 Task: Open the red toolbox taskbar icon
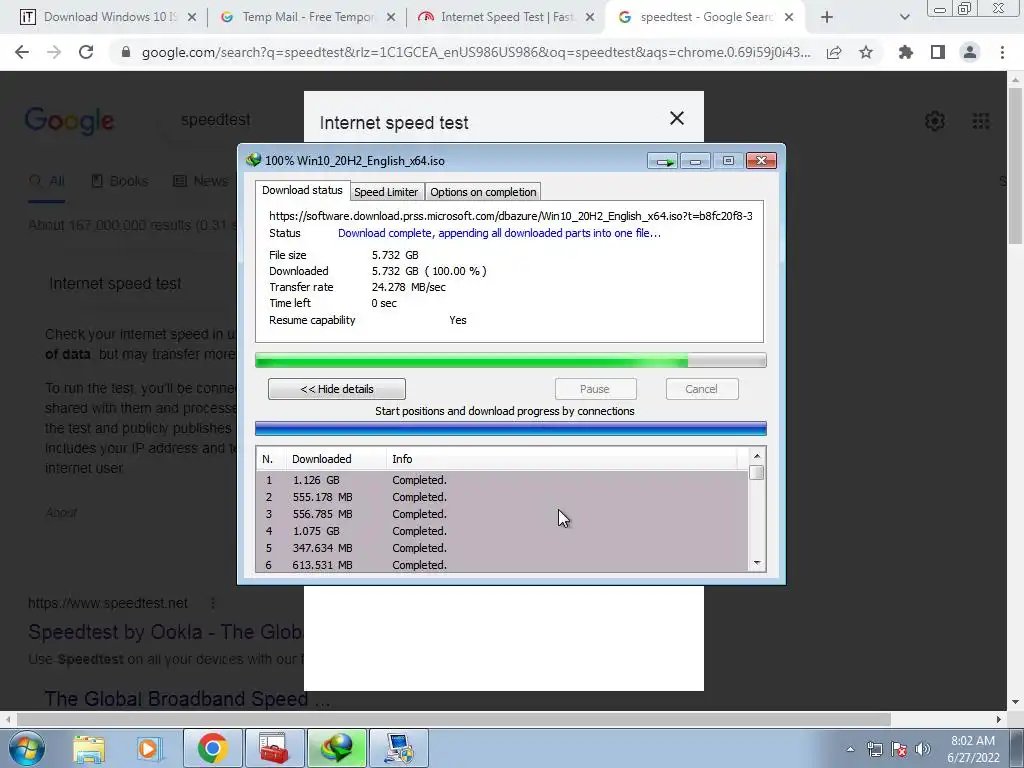point(274,748)
